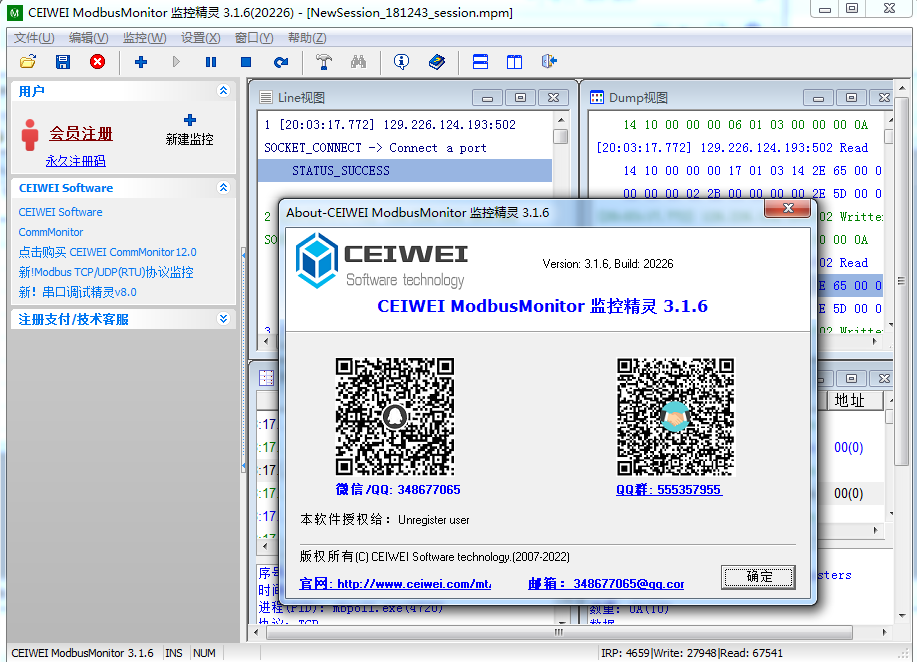
Task: Open the CommMonitor sidebar link
Action: [51, 232]
